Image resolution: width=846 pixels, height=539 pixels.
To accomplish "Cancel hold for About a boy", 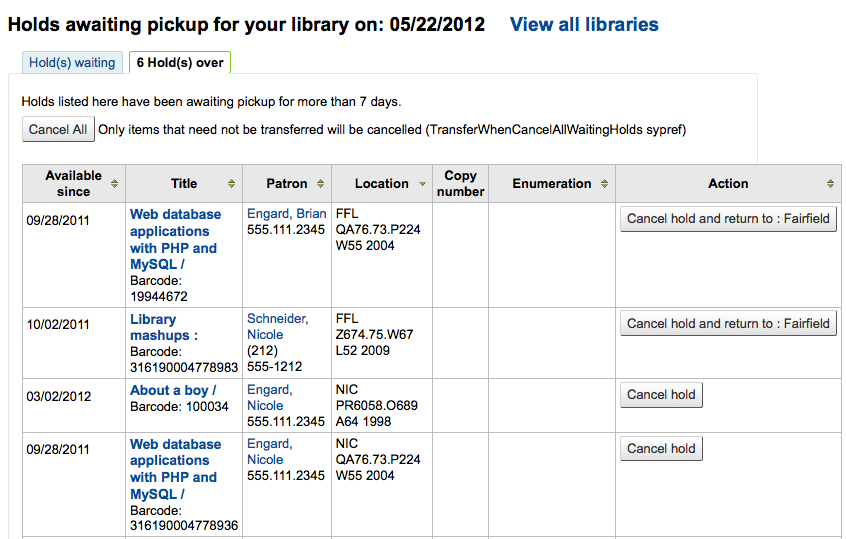I will (x=661, y=394).
